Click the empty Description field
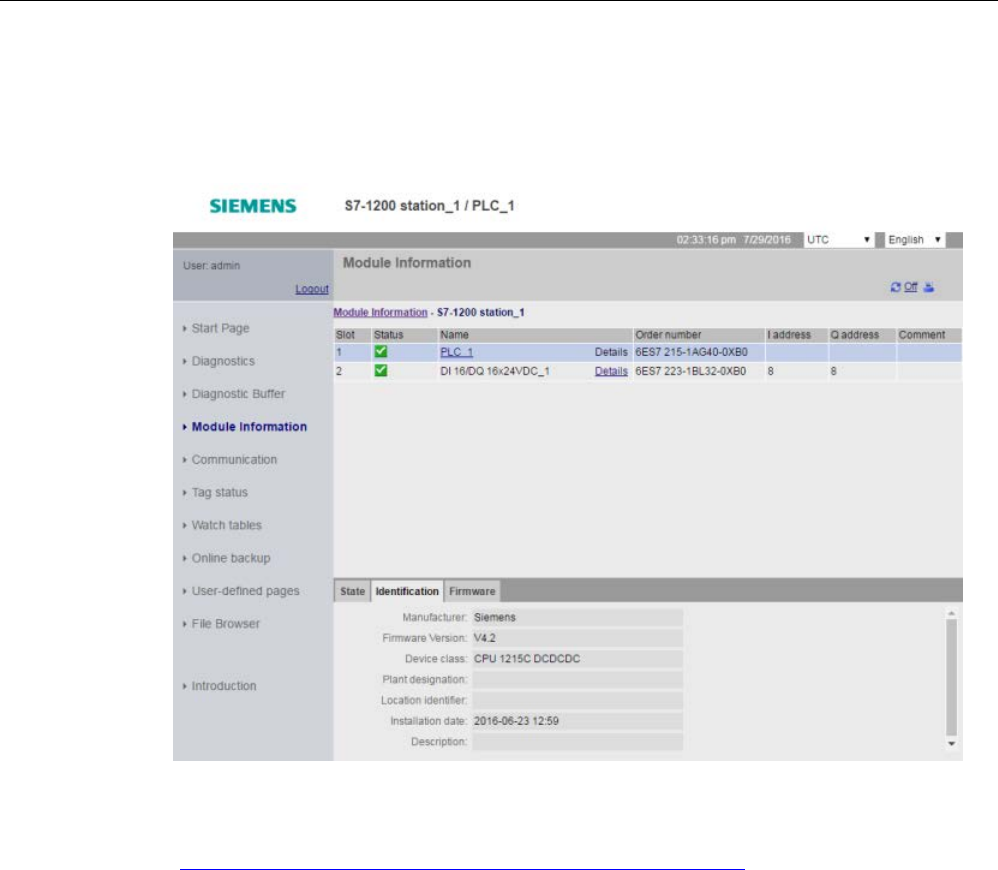Screen dimensions: 998x870 (x=577, y=741)
